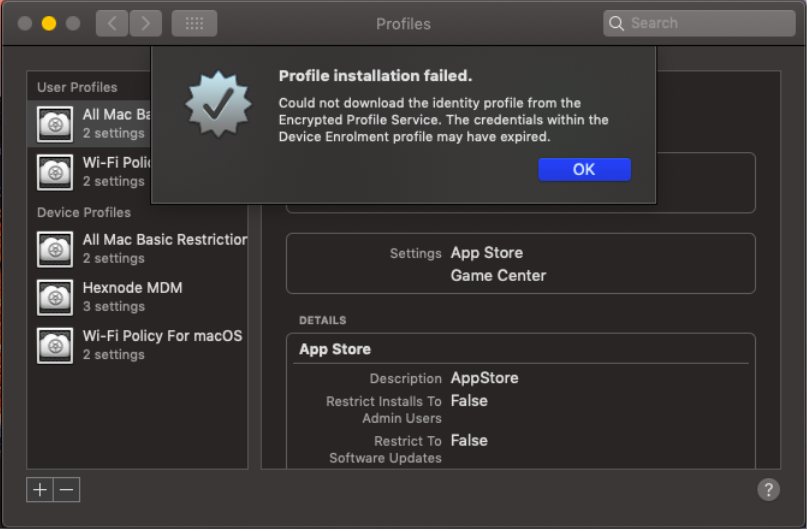
Task: Click False beside Restrict Installs To Admin Users
Action: 469,401
